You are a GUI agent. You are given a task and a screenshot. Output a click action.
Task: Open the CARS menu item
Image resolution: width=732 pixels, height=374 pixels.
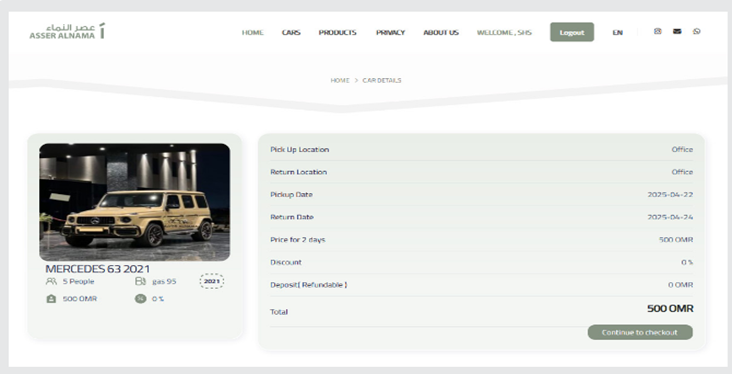(291, 32)
